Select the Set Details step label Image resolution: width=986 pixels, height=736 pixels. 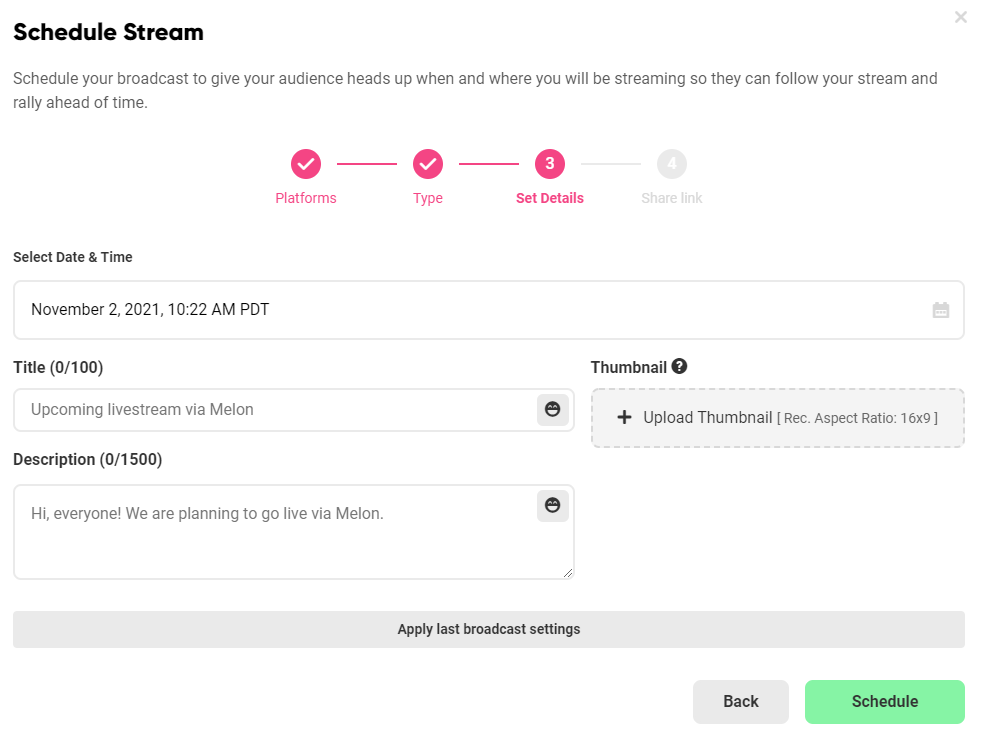coord(550,198)
